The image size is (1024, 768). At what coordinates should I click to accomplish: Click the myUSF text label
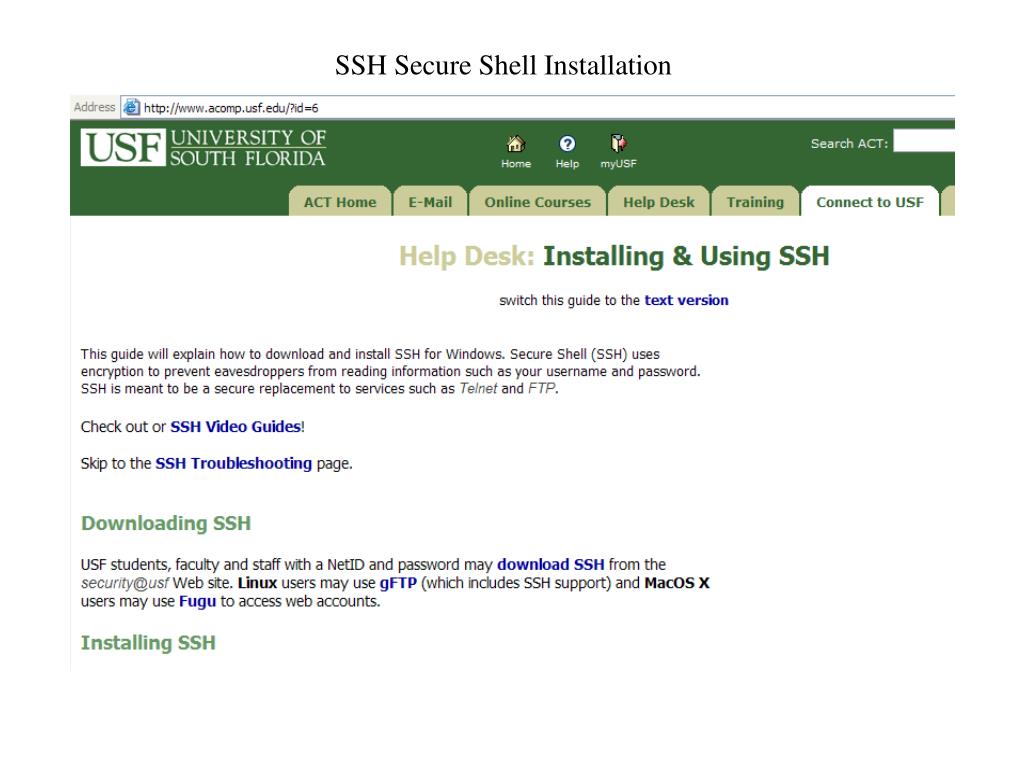tap(618, 164)
